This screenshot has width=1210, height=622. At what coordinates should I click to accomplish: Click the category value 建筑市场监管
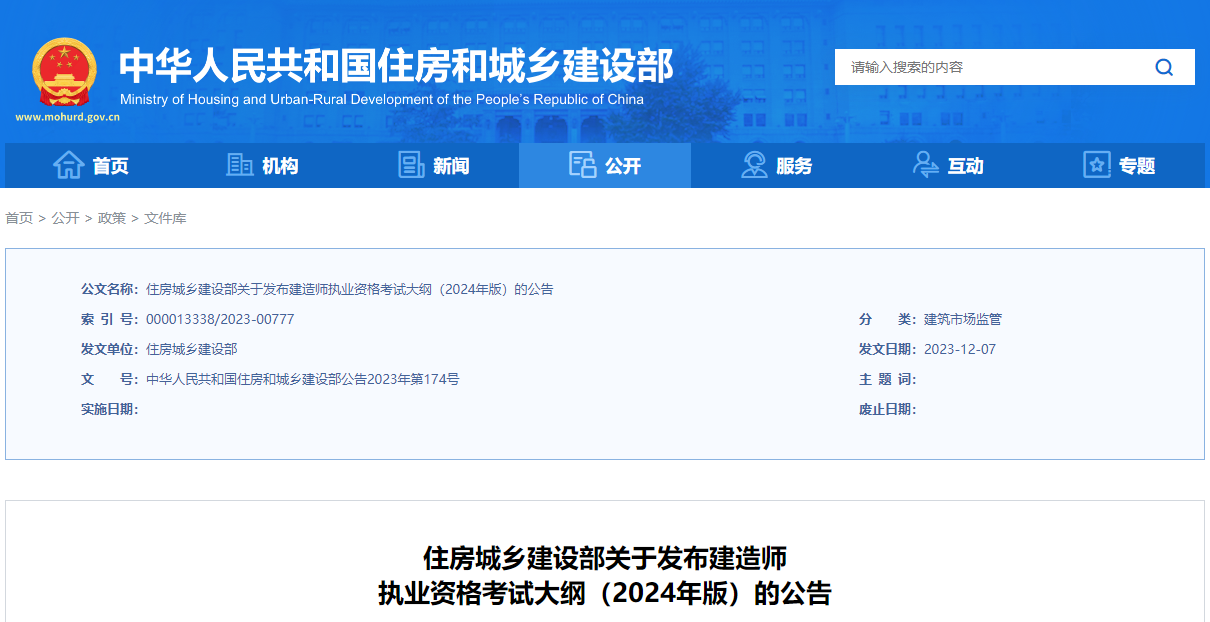pyautogui.click(x=963, y=320)
